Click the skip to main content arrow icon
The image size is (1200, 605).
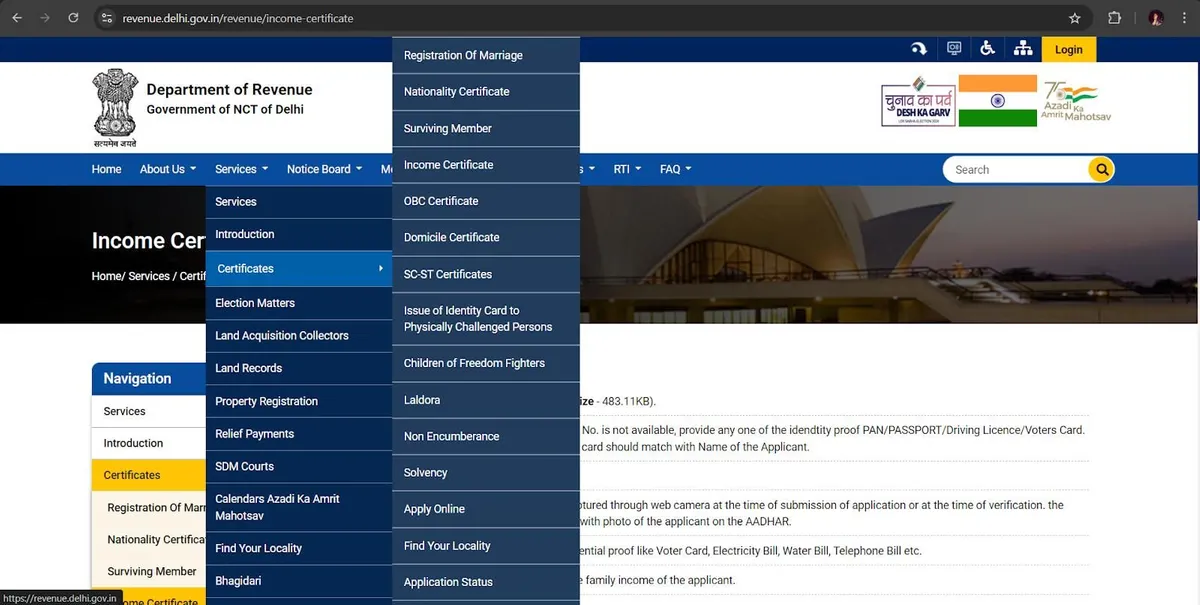pos(918,49)
